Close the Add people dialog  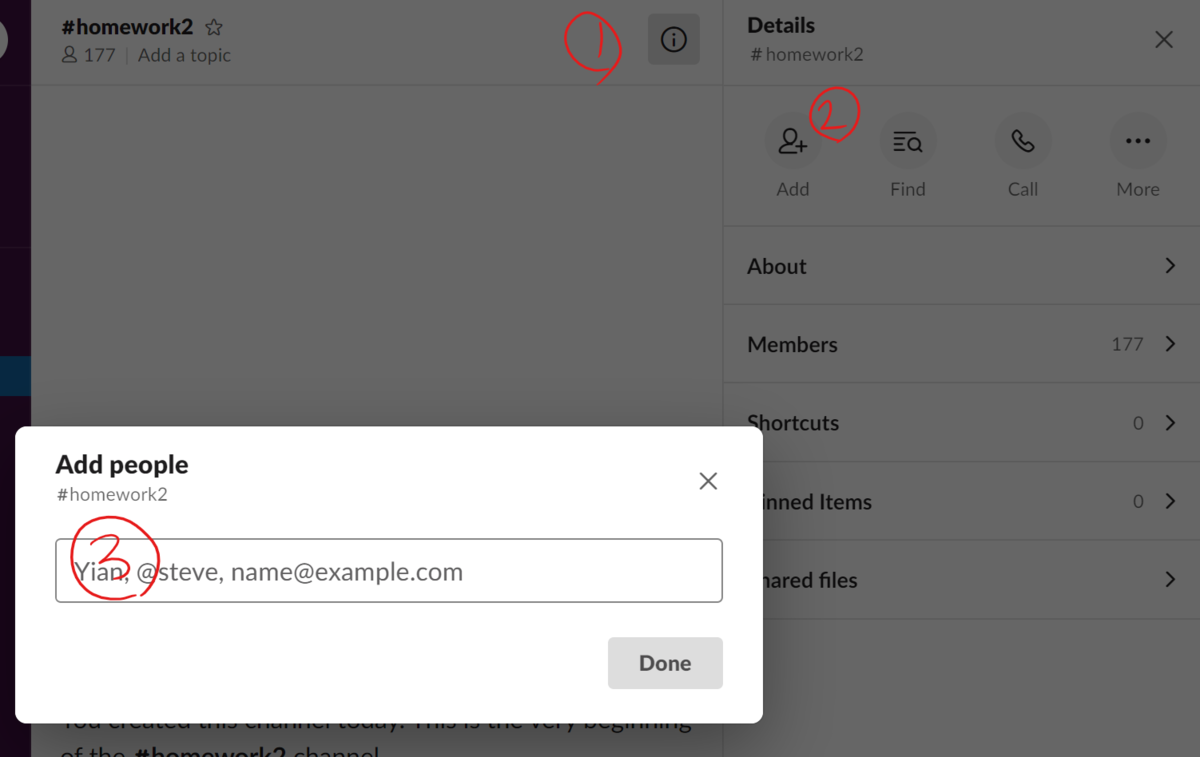coord(708,481)
